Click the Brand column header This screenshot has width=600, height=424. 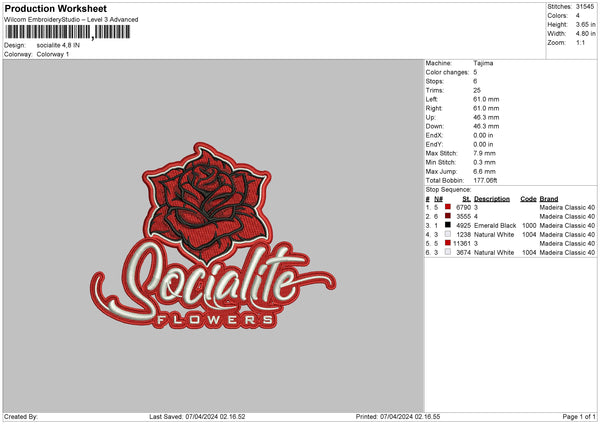pyautogui.click(x=549, y=199)
